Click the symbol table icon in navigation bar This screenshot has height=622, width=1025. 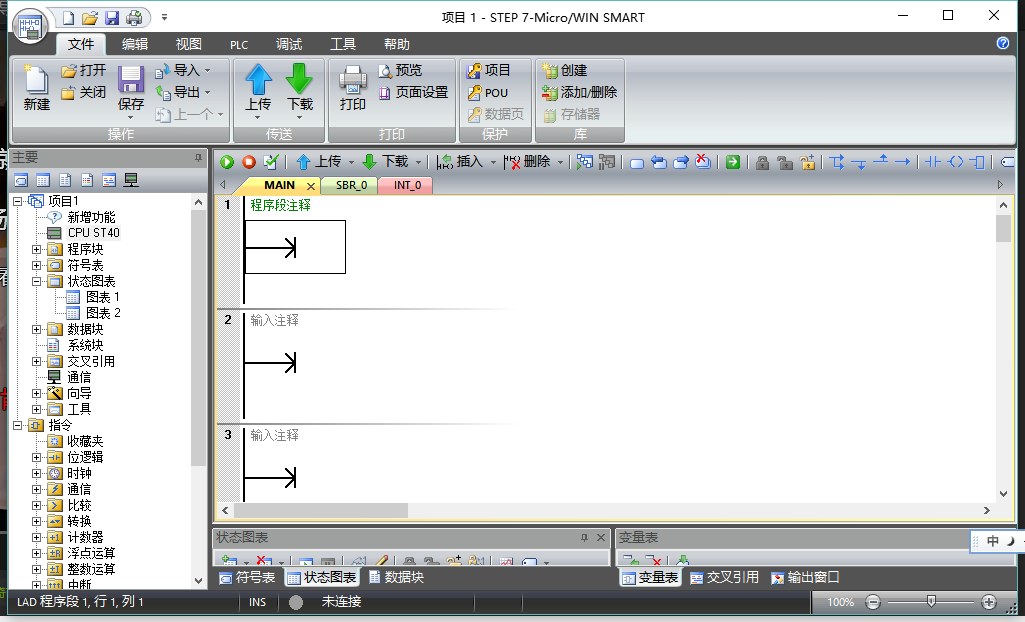(x=22, y=180)
